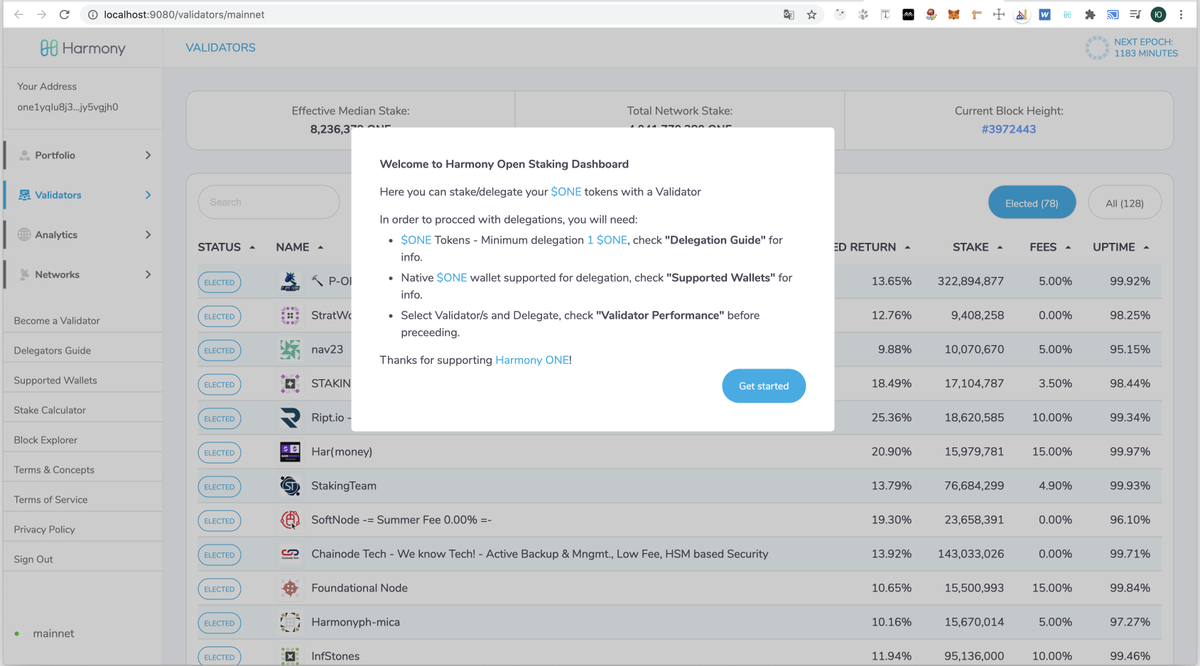The height and width of the screenshot is (666, 1200).
Task: Sort by the UPTIME column arrow
Action: 1146,247
